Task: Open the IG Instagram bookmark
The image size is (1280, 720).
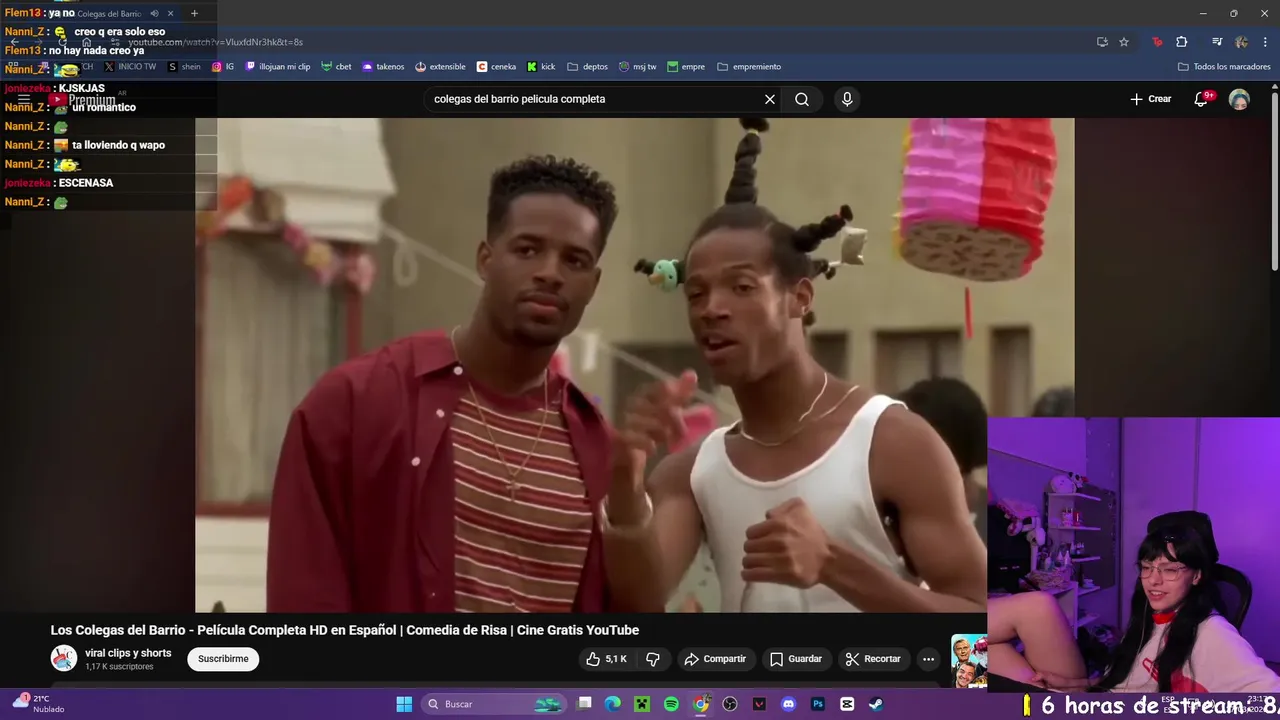Action: click(223, 67)
